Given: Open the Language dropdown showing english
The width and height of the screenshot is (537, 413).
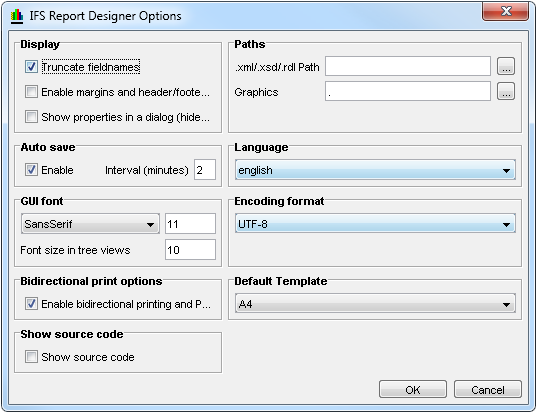Looking at the screenshot, I should pyautogui.click(x=375, y=170).
